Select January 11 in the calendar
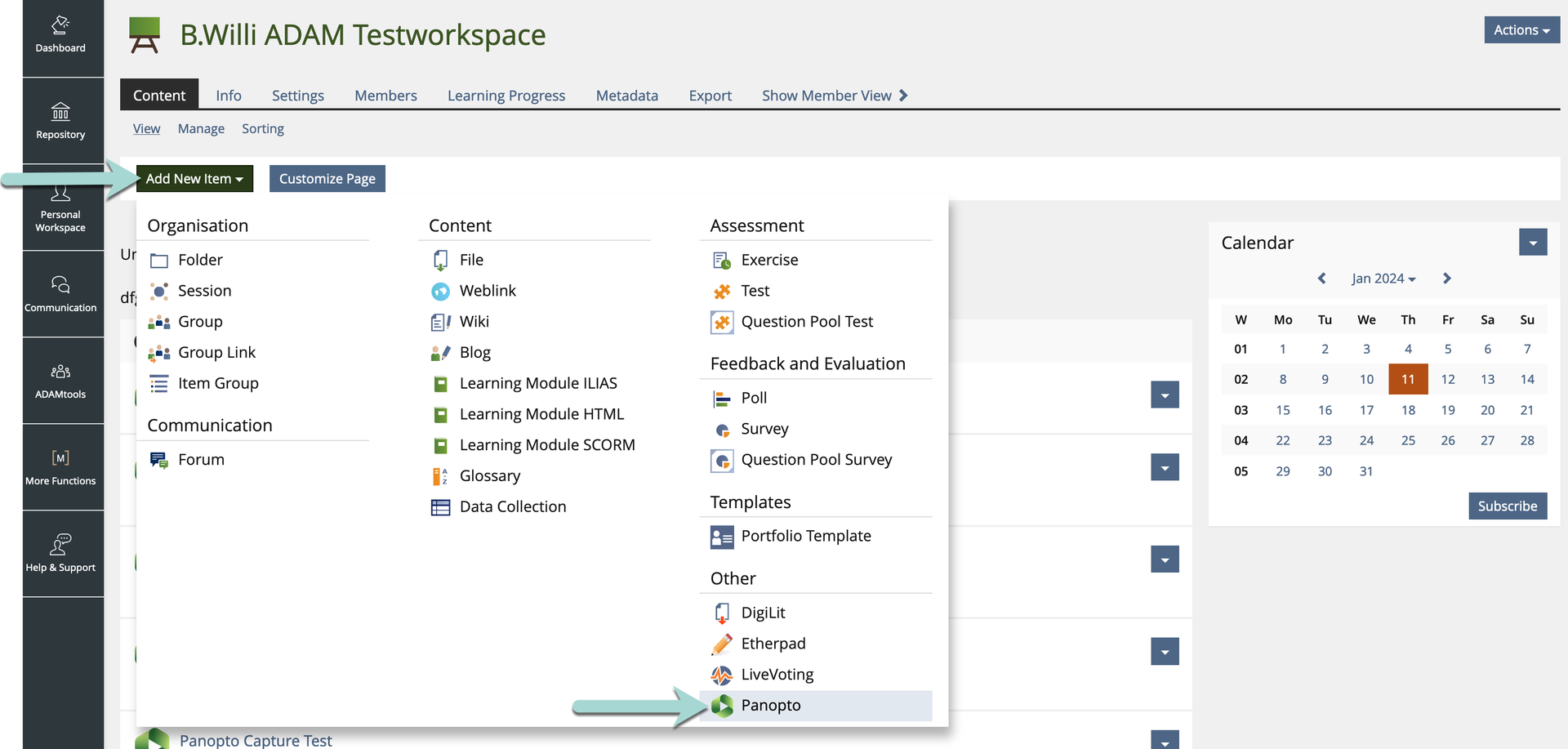This screenshot has width=1568, height=749. pyautogui.click(x=1407, y=379)
